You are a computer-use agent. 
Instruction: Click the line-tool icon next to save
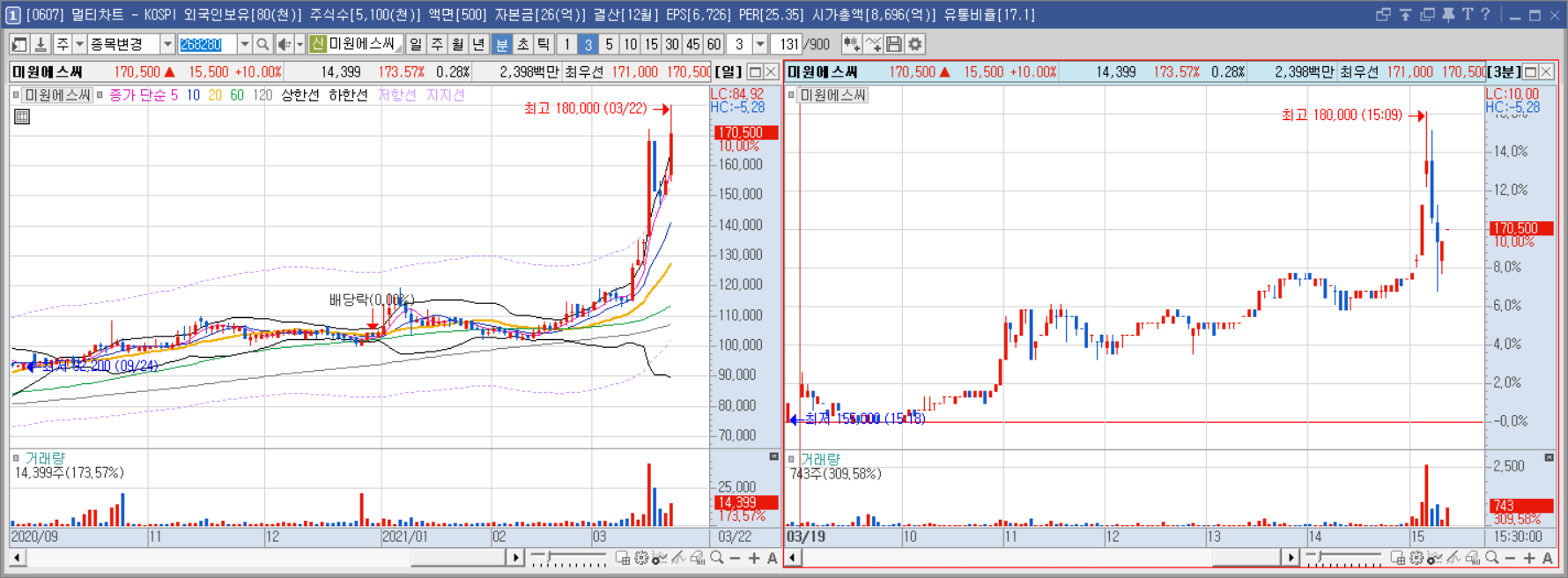pyautogui.click(x=873, y=44)
